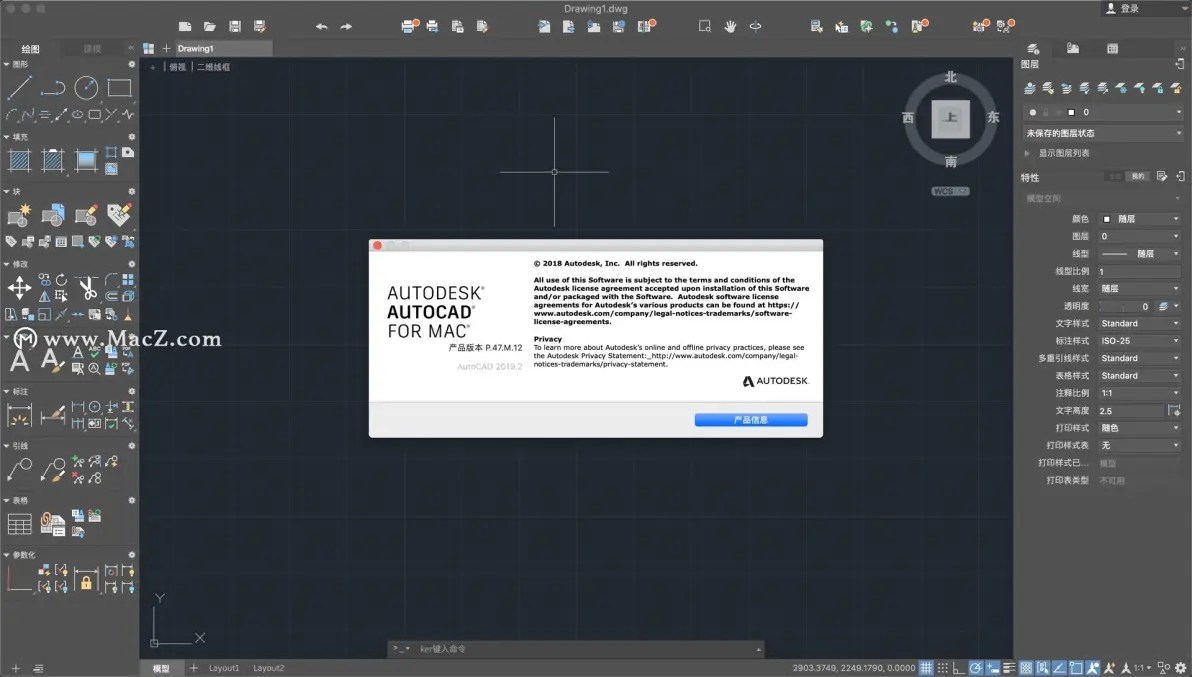
Task: Add a new layout with plus button
Action: tap(193, 668)
